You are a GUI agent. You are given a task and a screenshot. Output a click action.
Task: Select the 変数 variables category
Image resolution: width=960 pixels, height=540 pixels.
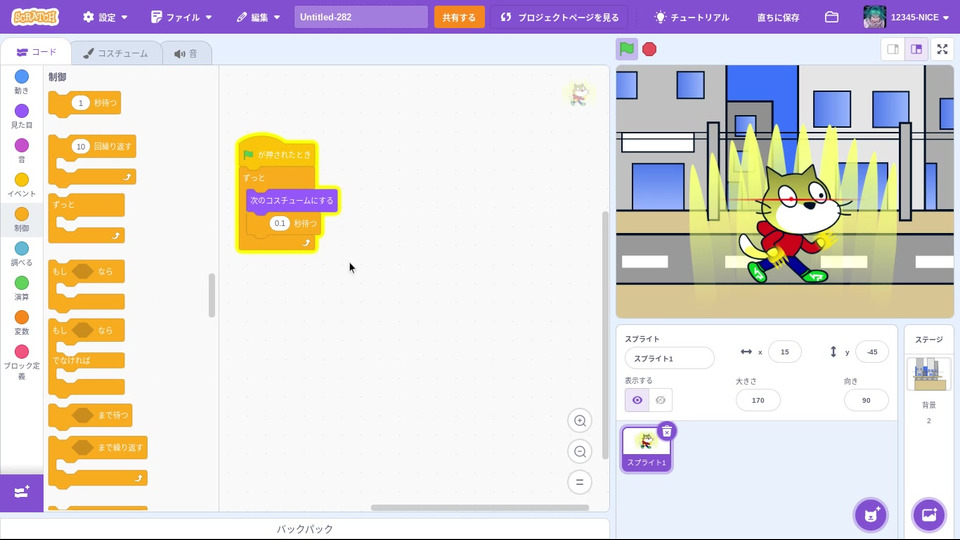tap(21, 322)
